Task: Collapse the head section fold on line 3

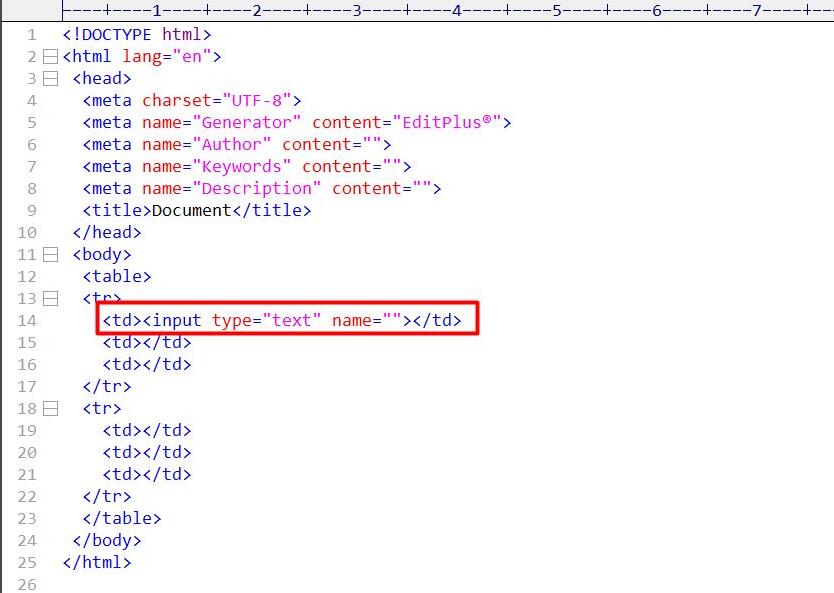Action: coord(50,79)
